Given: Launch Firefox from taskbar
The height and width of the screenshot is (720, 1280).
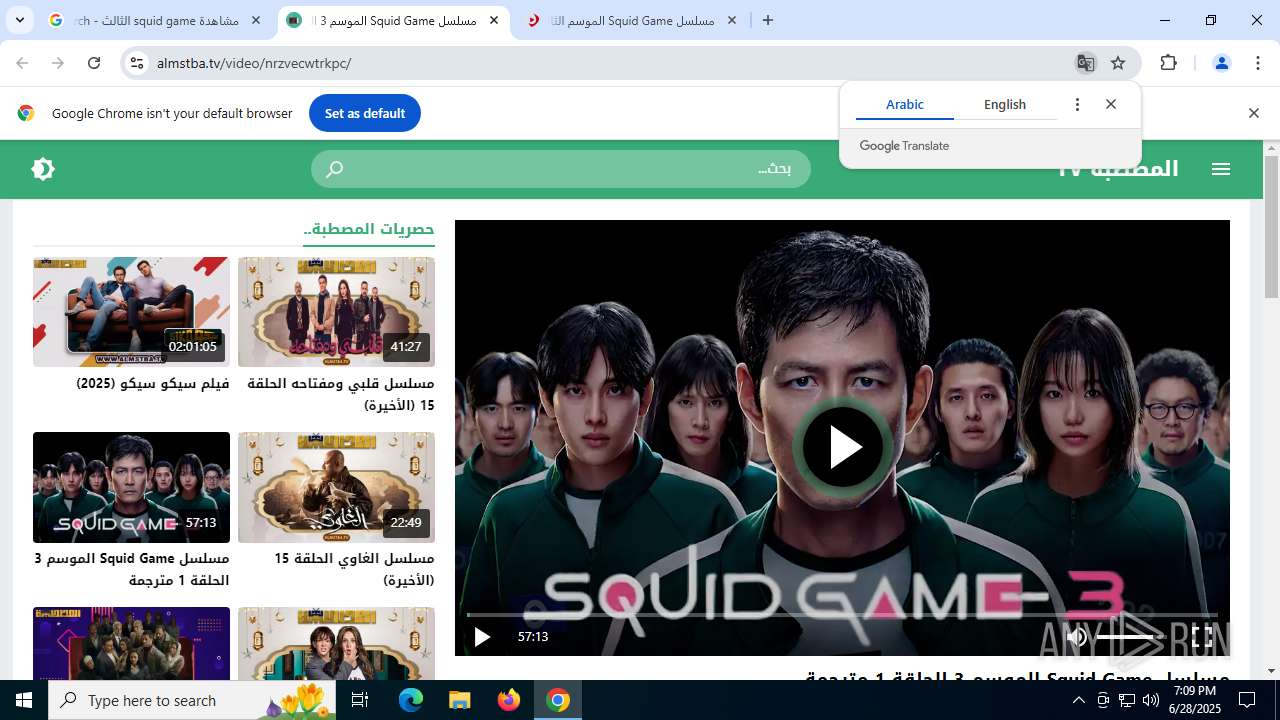Looking at the screenshot, I should 509,700.
